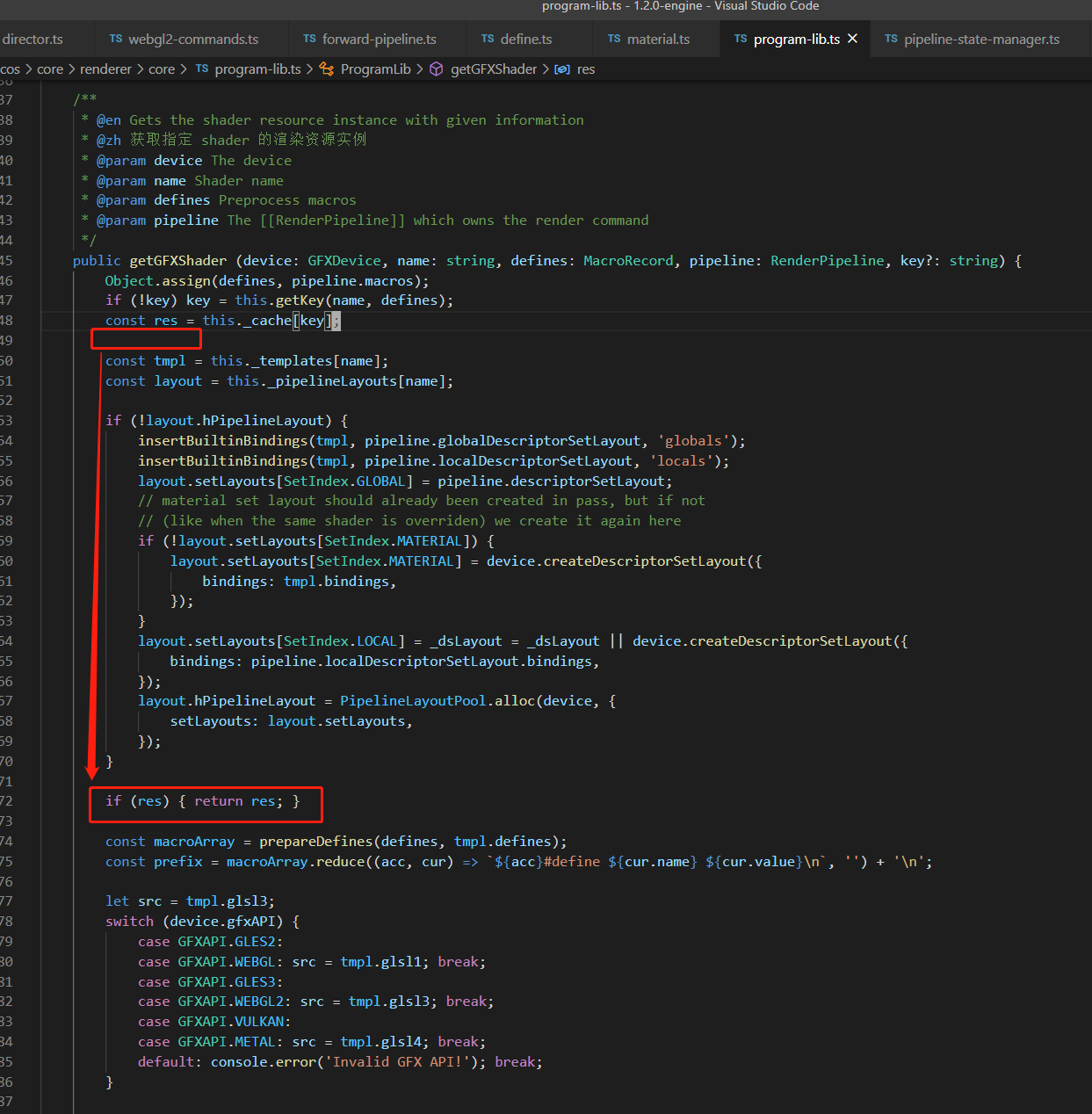Screen dimensions: 1092x1114
Task: Open pipeline-state-manager.ts tab
Action: coord(981,40)
